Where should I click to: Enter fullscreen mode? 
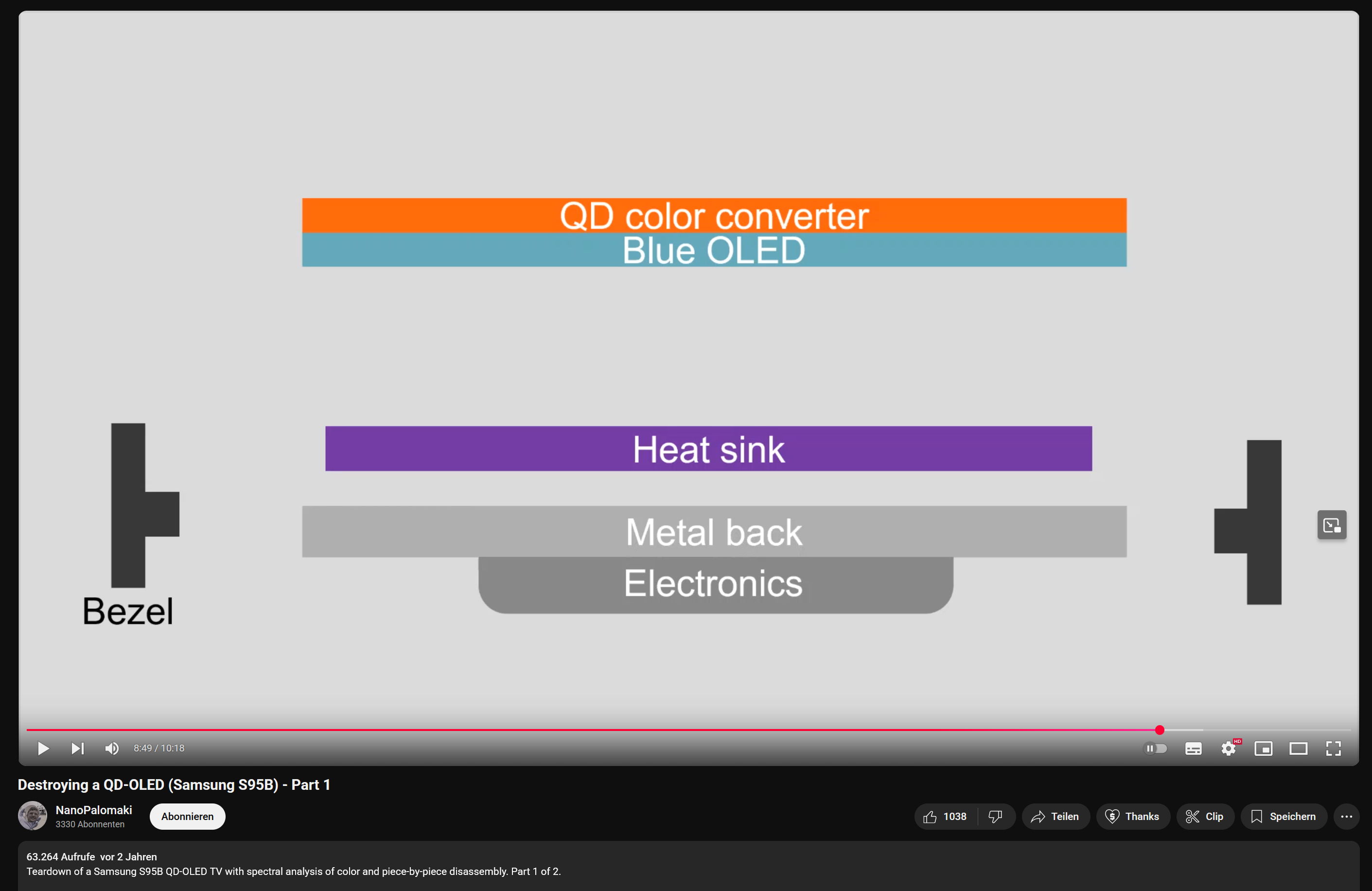click(1334, 748)
